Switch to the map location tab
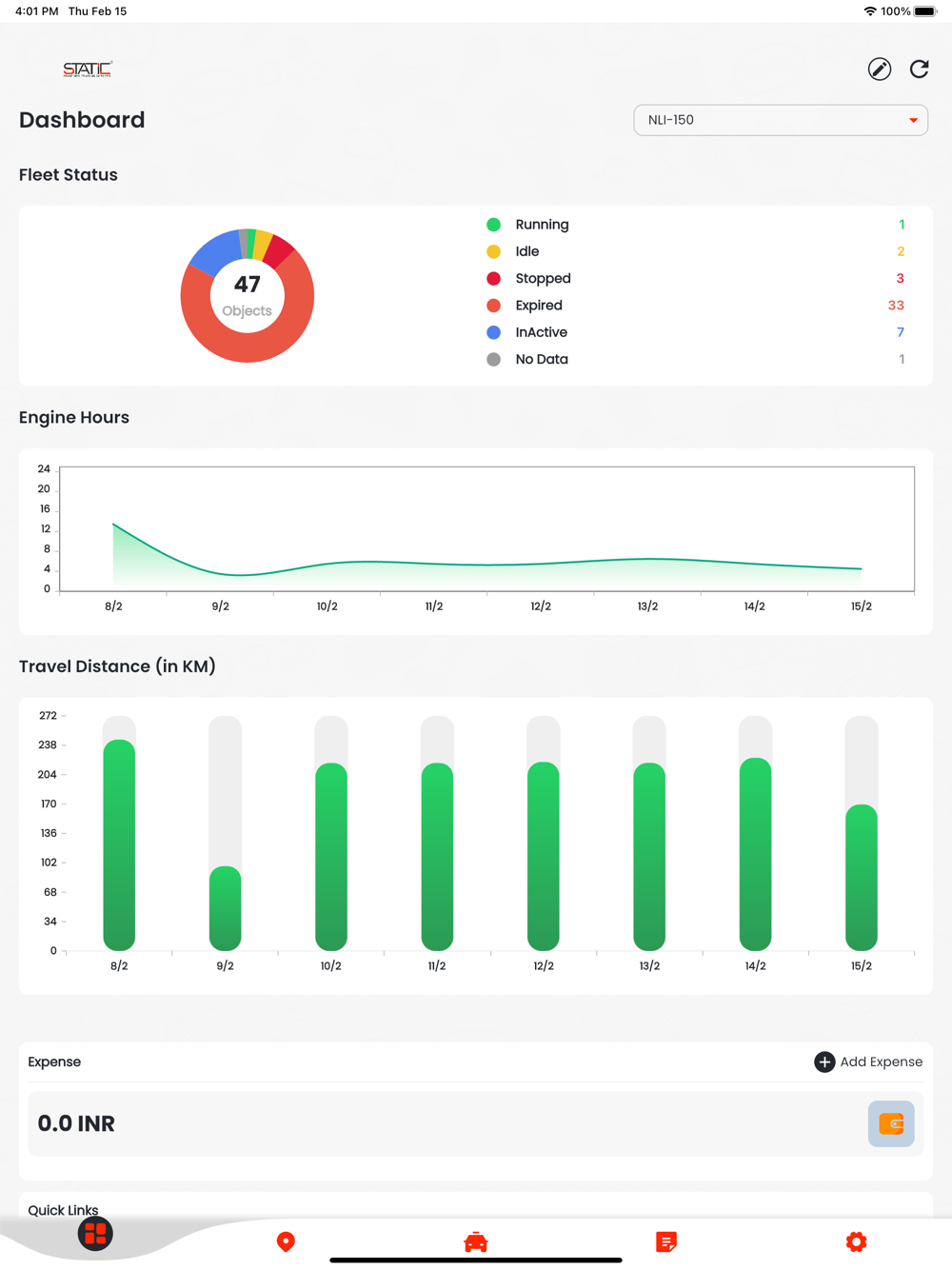Screen dimensions: 952x1270 coord(286,1241)
